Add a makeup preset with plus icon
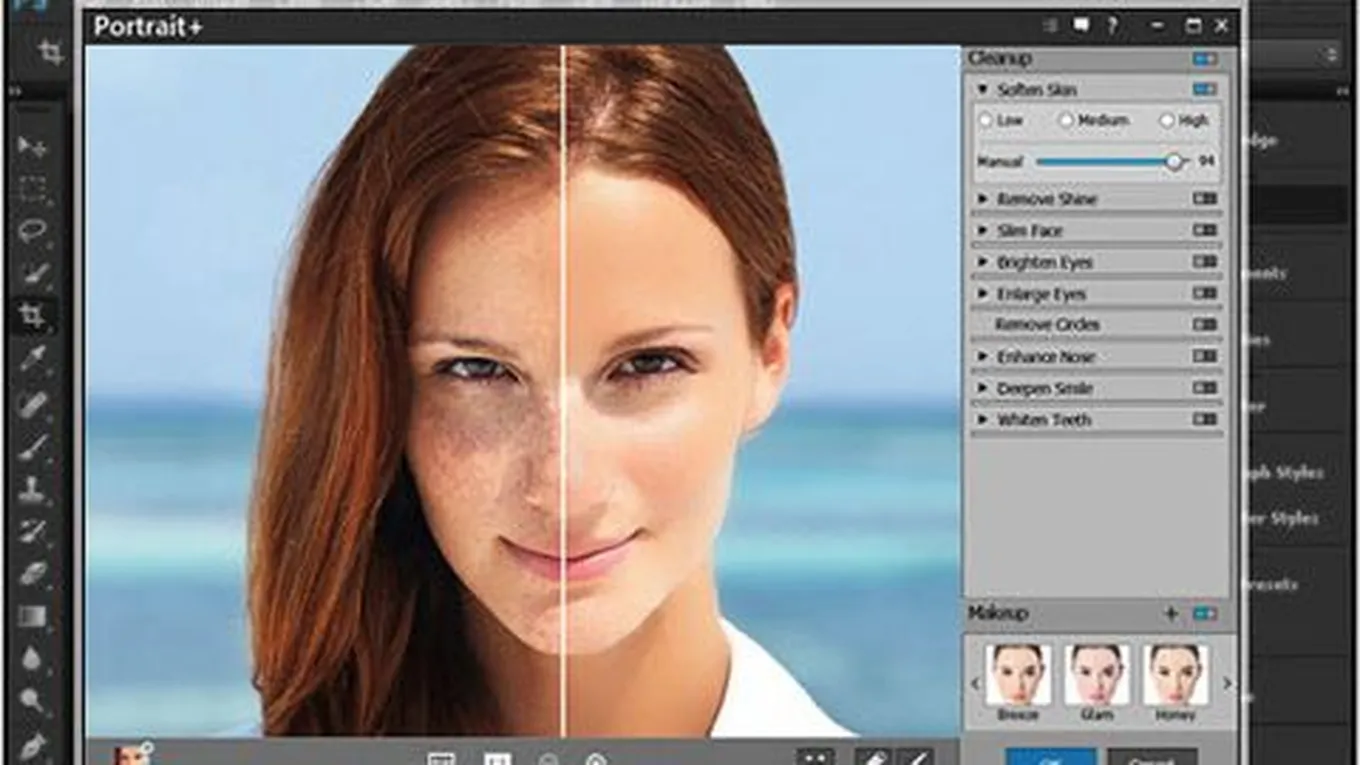1360x765 pixels. [1171, 613]
